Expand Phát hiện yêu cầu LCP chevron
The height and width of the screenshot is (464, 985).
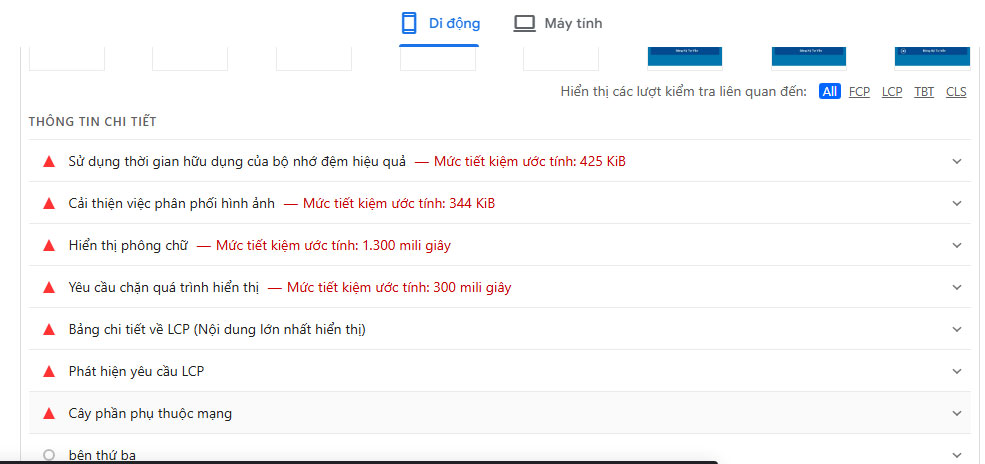[957, 371]
